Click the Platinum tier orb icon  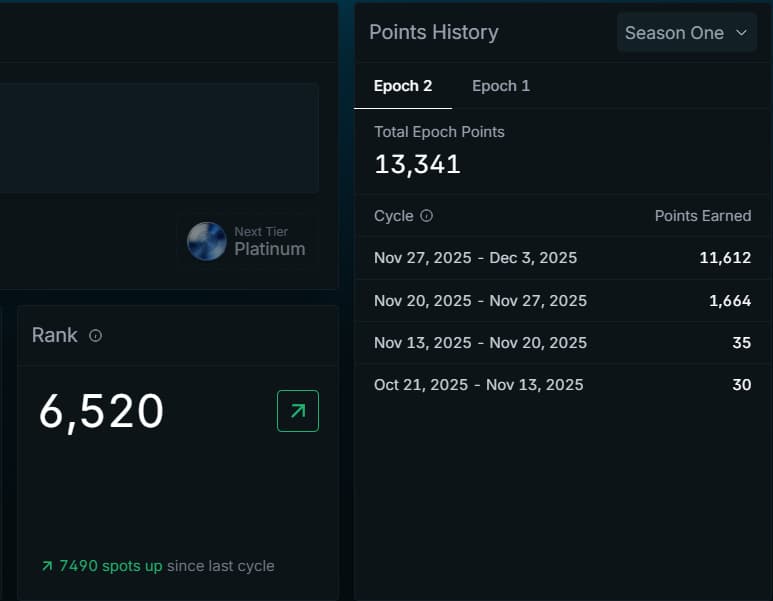pos(207,241)
